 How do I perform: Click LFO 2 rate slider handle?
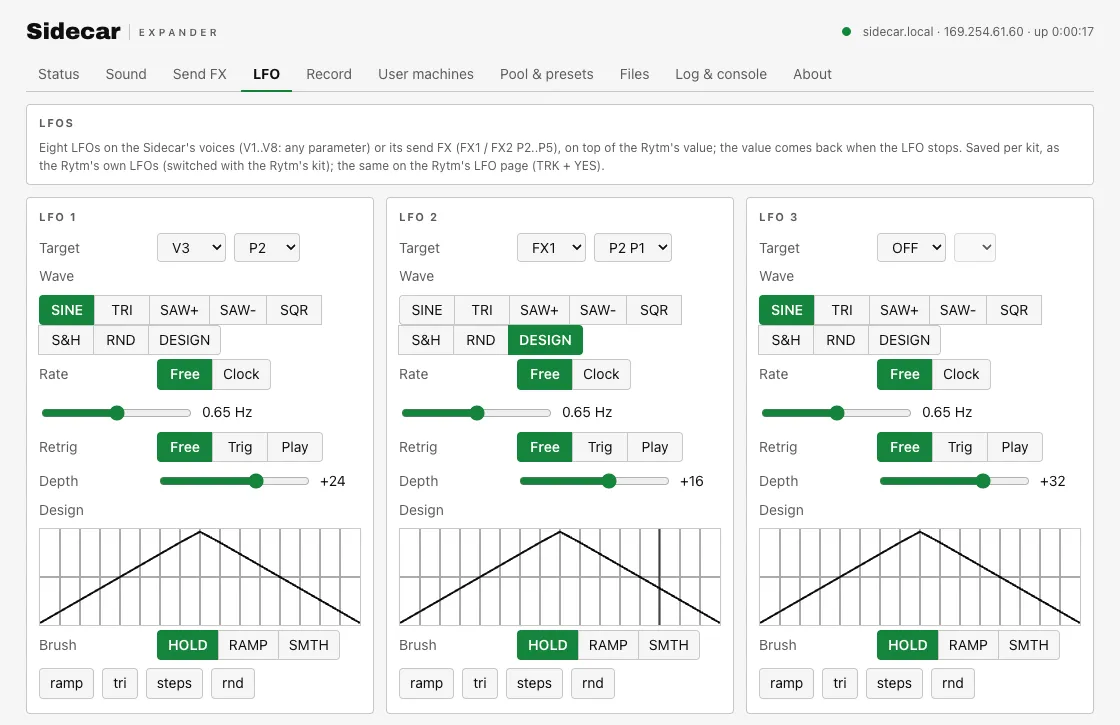(477, 413)
